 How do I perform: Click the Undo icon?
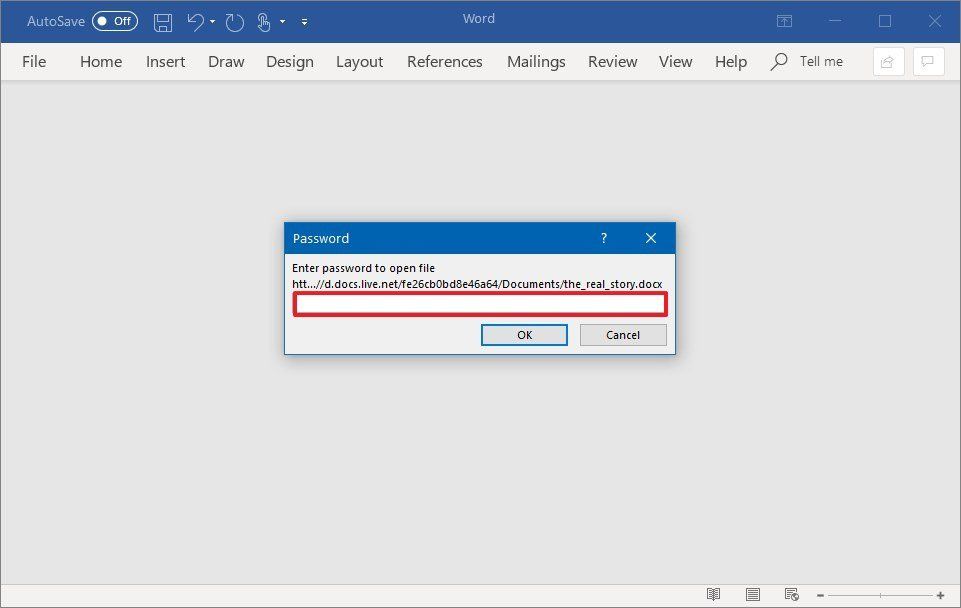tap(196, 21)
